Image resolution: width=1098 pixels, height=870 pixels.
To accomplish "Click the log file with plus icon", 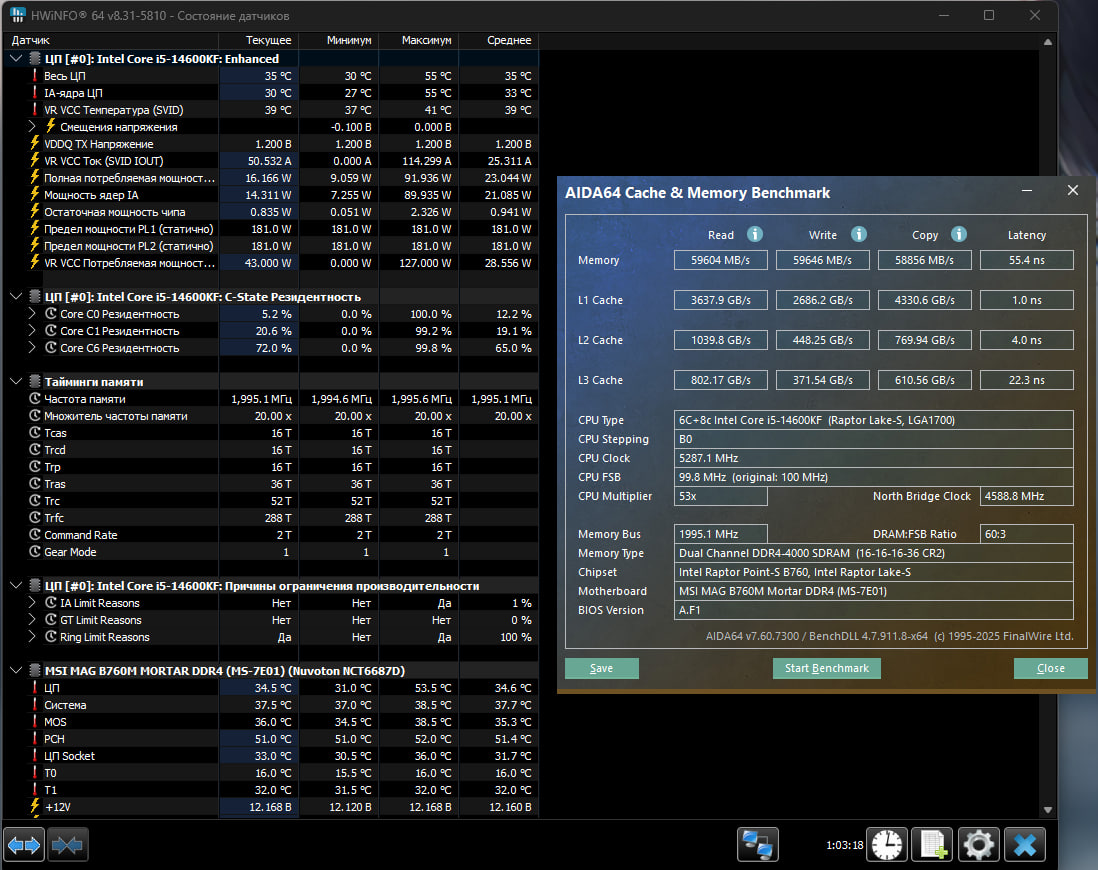I will pos(933,845).
